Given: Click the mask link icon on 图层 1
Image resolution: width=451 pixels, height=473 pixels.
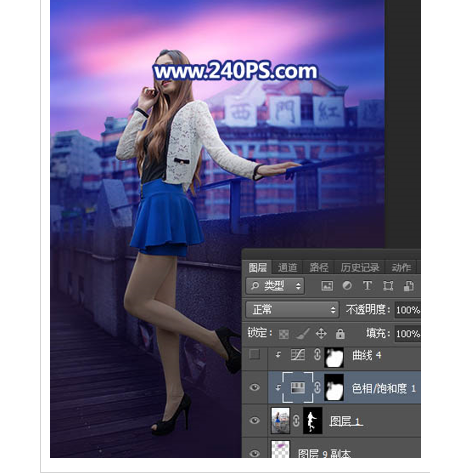Looking at the screenshot, I should [296, 421].
